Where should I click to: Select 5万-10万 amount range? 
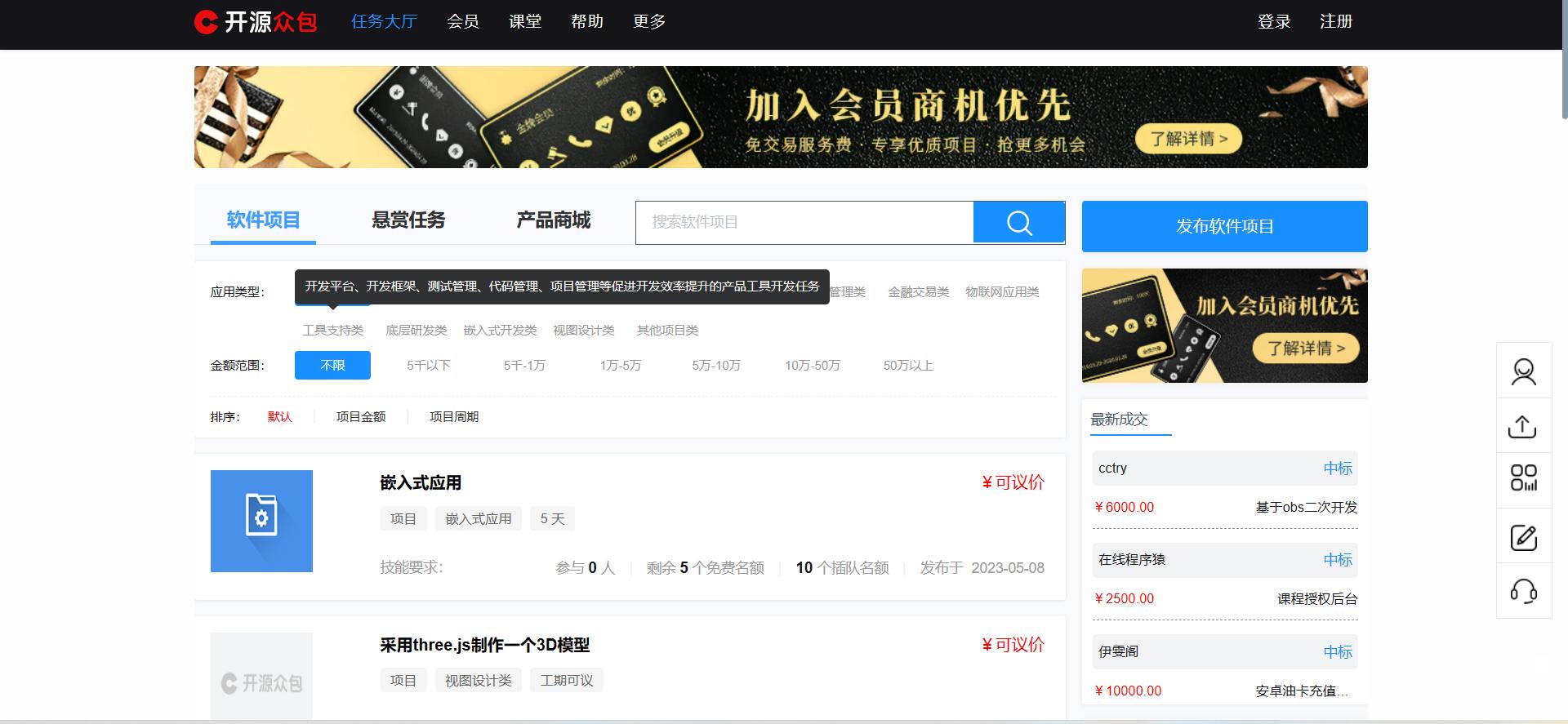click(716, 366)
